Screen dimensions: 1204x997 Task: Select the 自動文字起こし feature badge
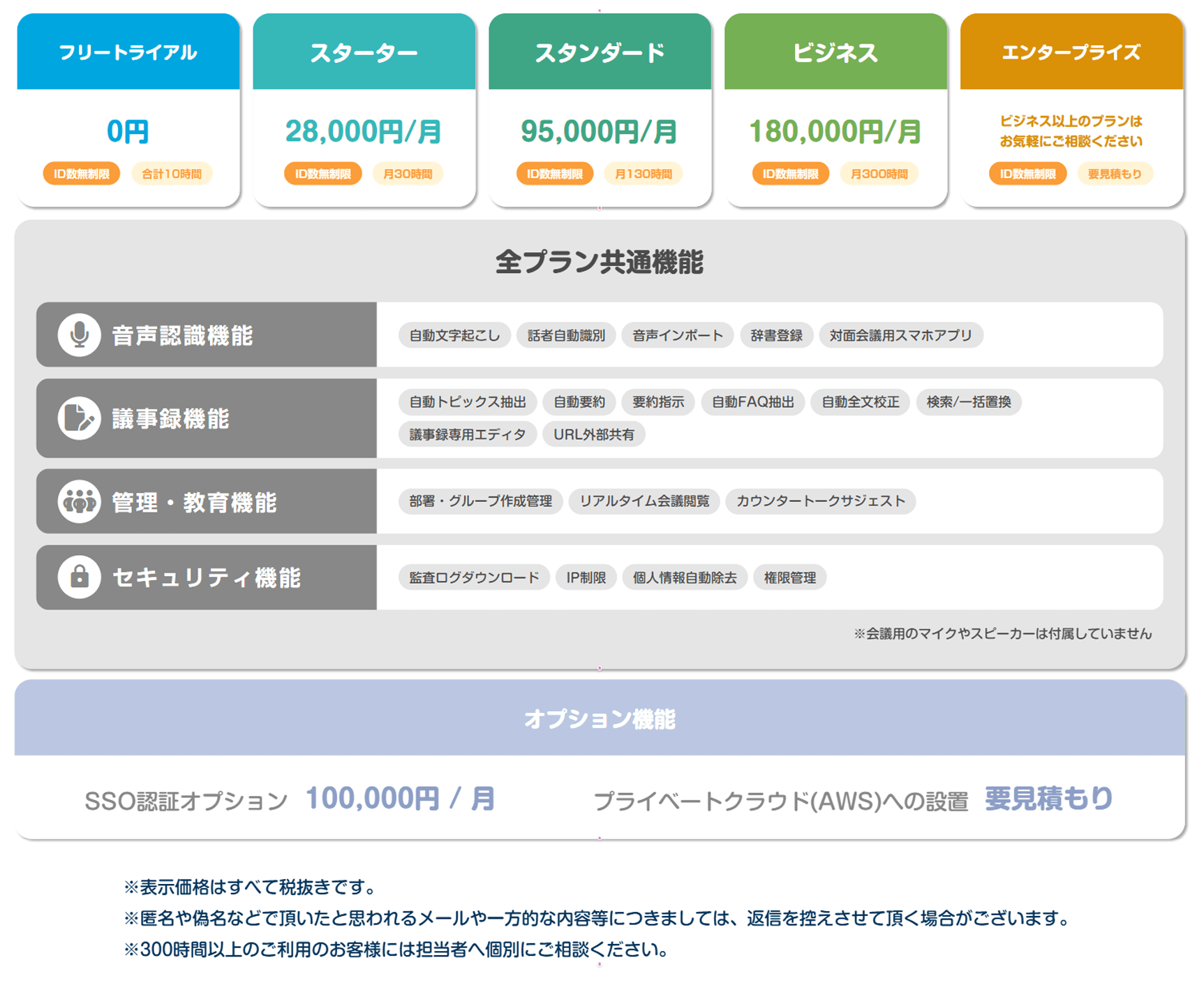(x=454, y=335)
